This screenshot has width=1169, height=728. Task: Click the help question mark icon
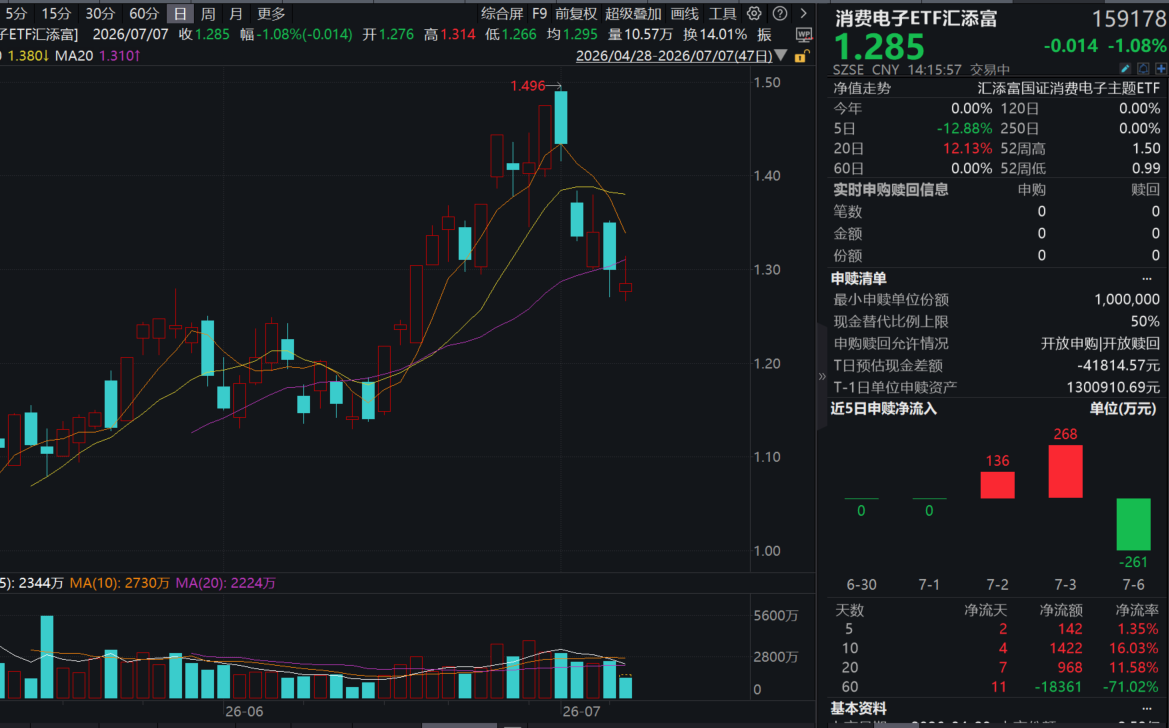pos(780,13)
